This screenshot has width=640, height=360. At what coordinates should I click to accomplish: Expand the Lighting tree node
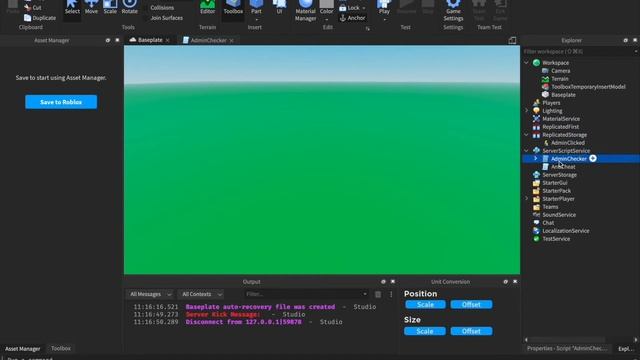point(527,111)
